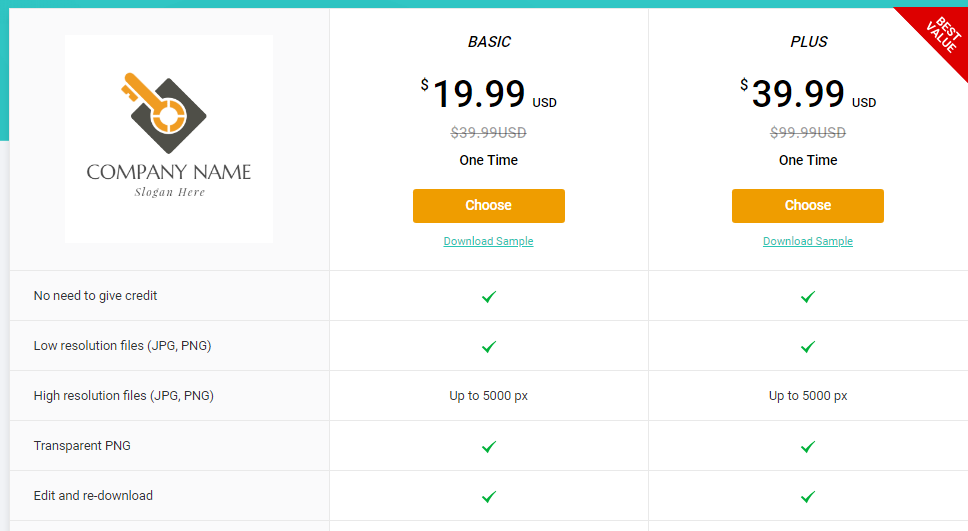Click Plus checkmark for No need to give credit
The image size is (968, 531).
(808, 296)
